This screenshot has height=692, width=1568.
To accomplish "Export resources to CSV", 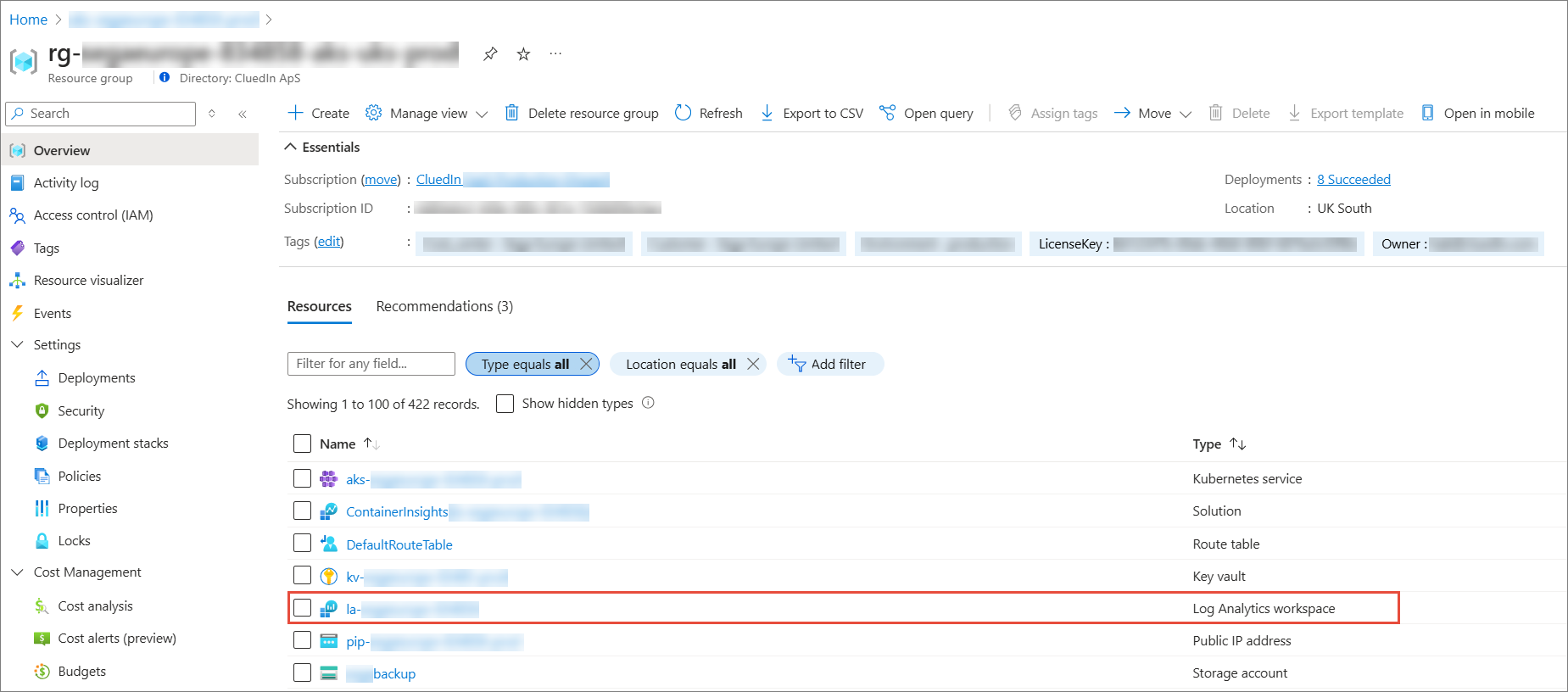I will [812, 113].
